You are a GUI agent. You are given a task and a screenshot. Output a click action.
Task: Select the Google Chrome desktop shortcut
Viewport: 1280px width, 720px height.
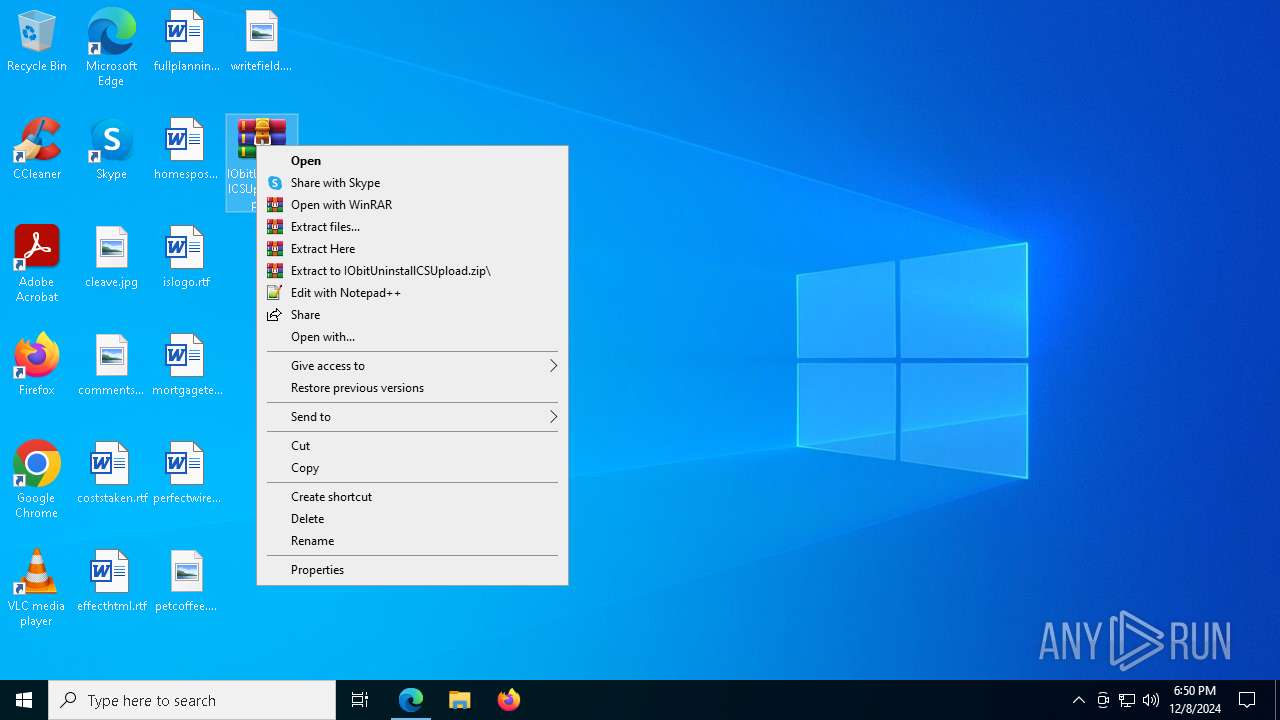(x=37, y=480)
